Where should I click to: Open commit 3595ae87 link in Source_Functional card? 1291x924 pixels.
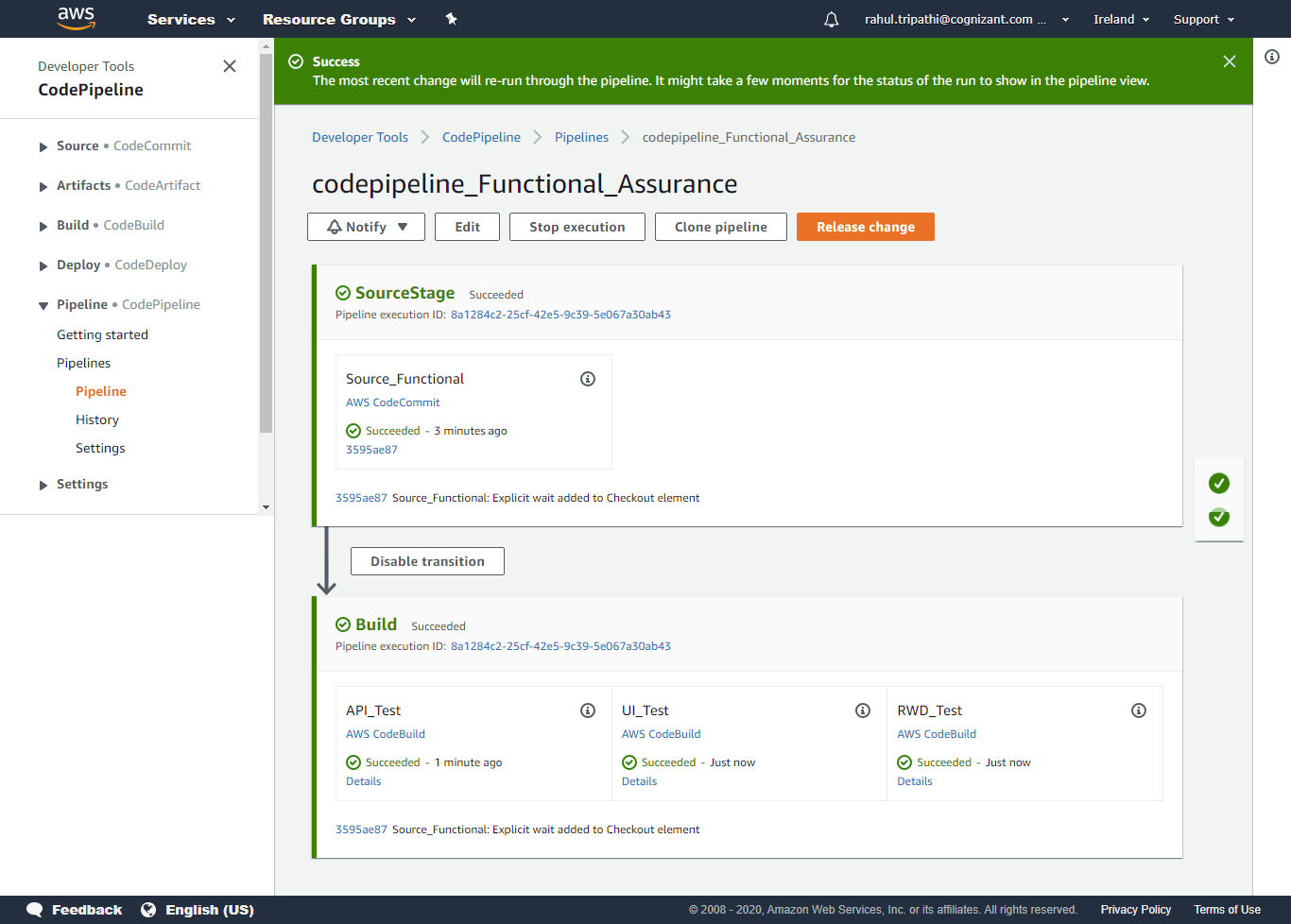pyautogui.click(x=371, y=450)
